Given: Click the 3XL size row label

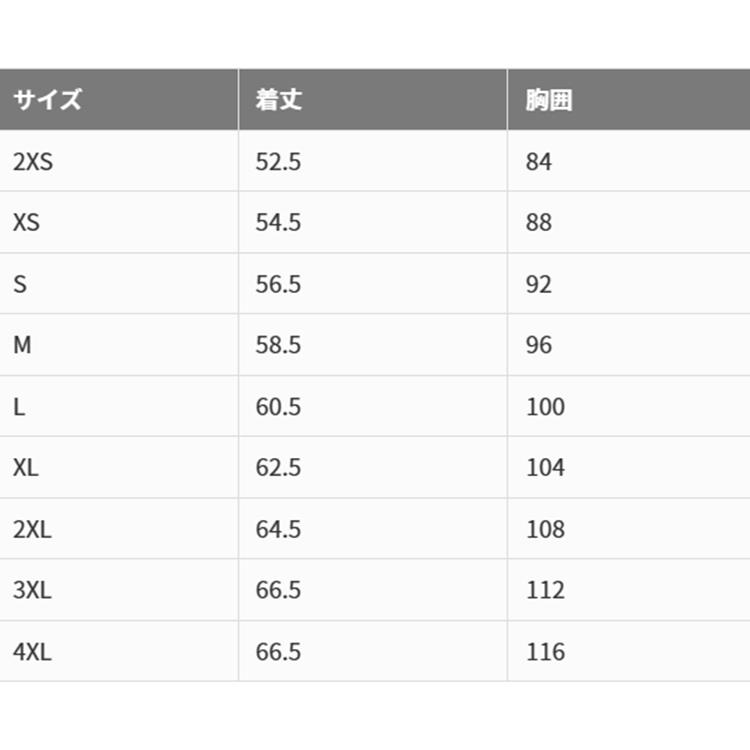Looking at the screenshot, I should (x=32, y=591).
